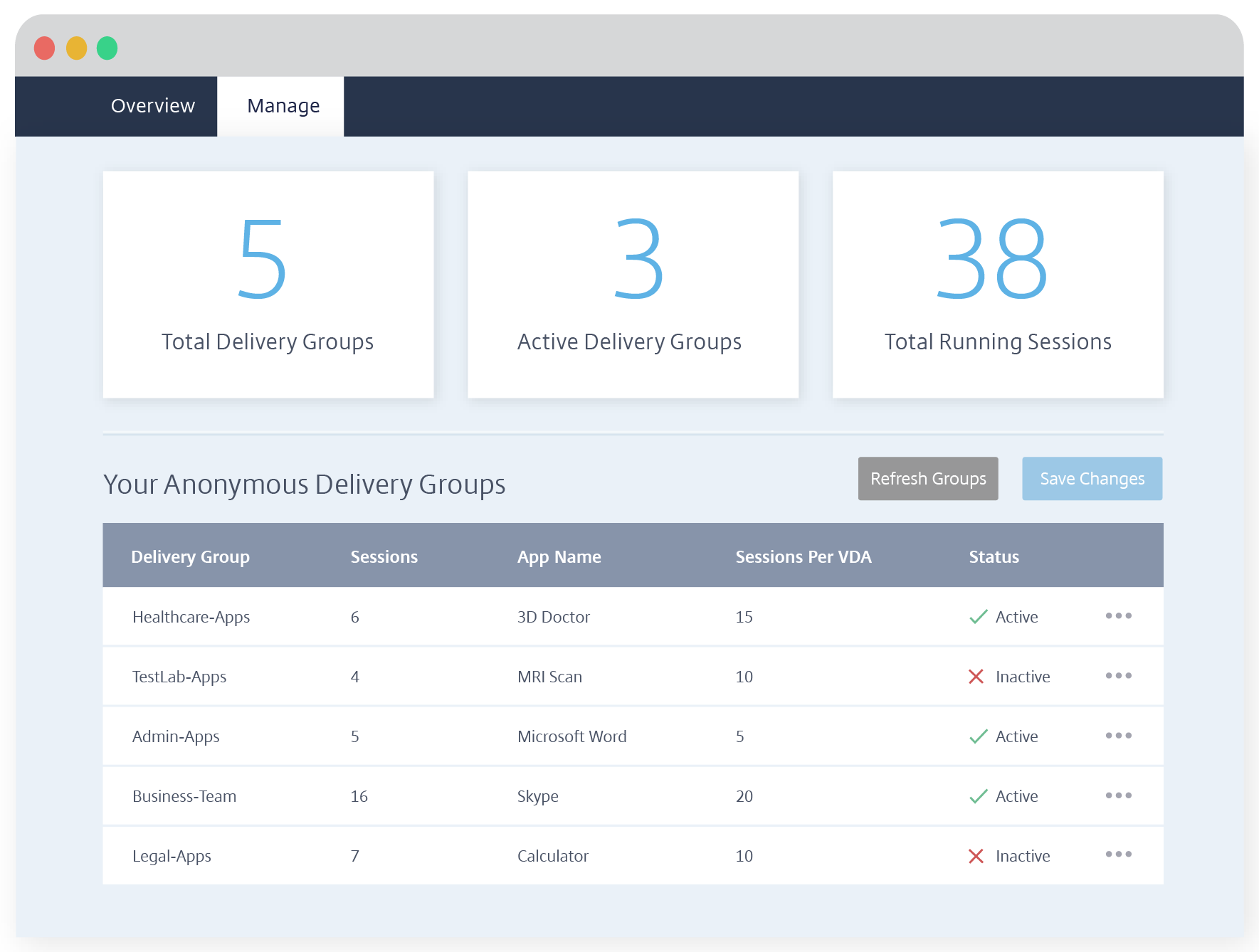
Task: Sort by the Sessions Per VDA header
Action: [803, 557]
